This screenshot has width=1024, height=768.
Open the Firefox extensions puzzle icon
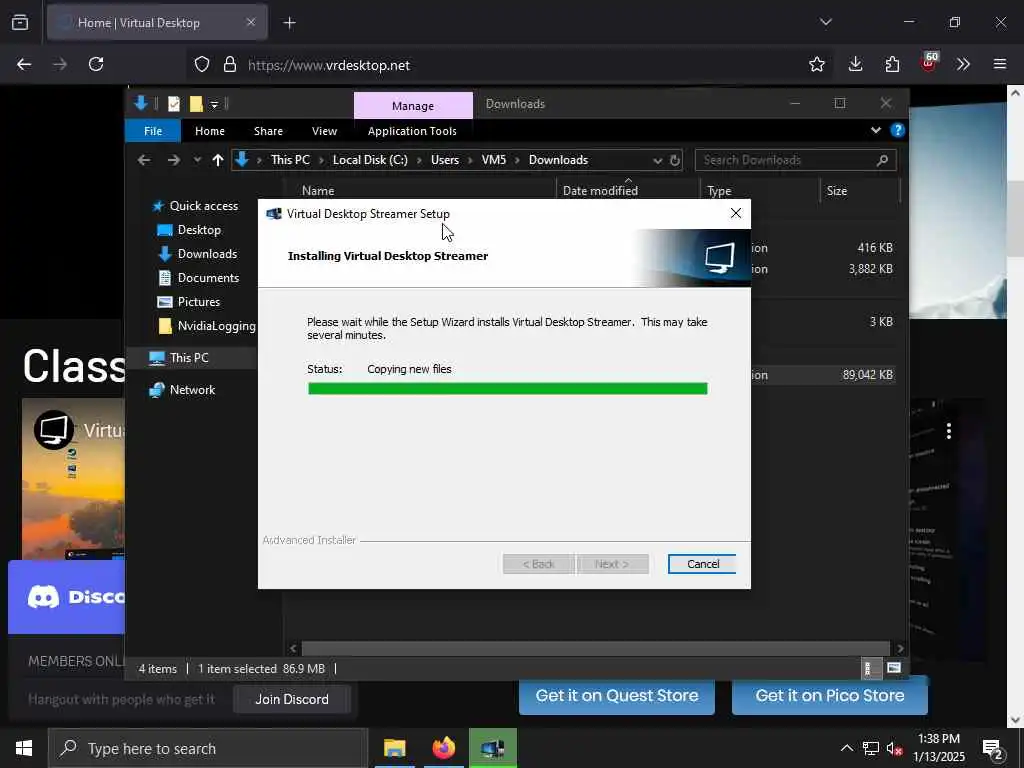point(892,65)
